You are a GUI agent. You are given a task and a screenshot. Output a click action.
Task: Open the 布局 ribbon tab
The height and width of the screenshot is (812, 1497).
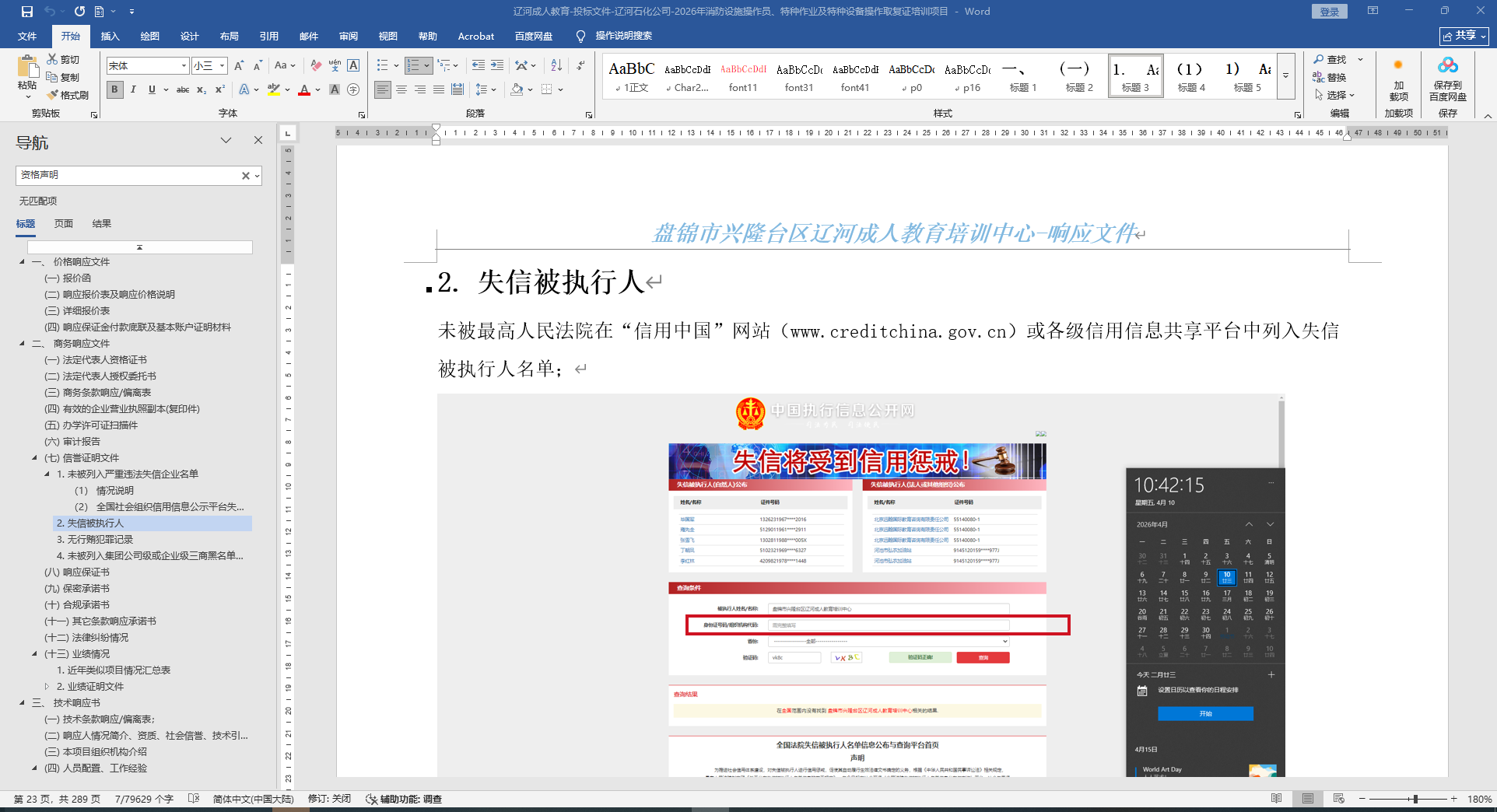[x=229, y=36]
